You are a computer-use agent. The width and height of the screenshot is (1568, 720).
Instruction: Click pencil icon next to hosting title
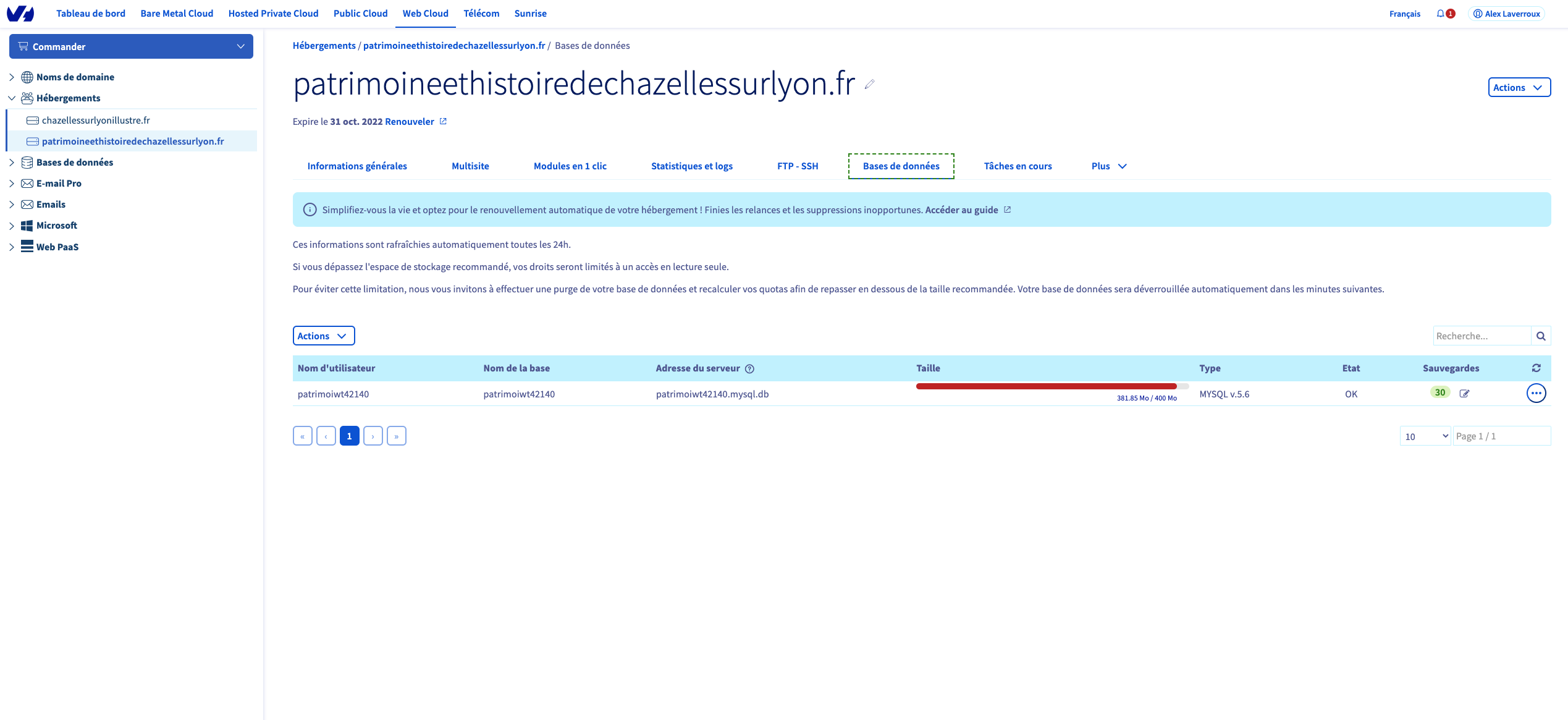(870, 85)
